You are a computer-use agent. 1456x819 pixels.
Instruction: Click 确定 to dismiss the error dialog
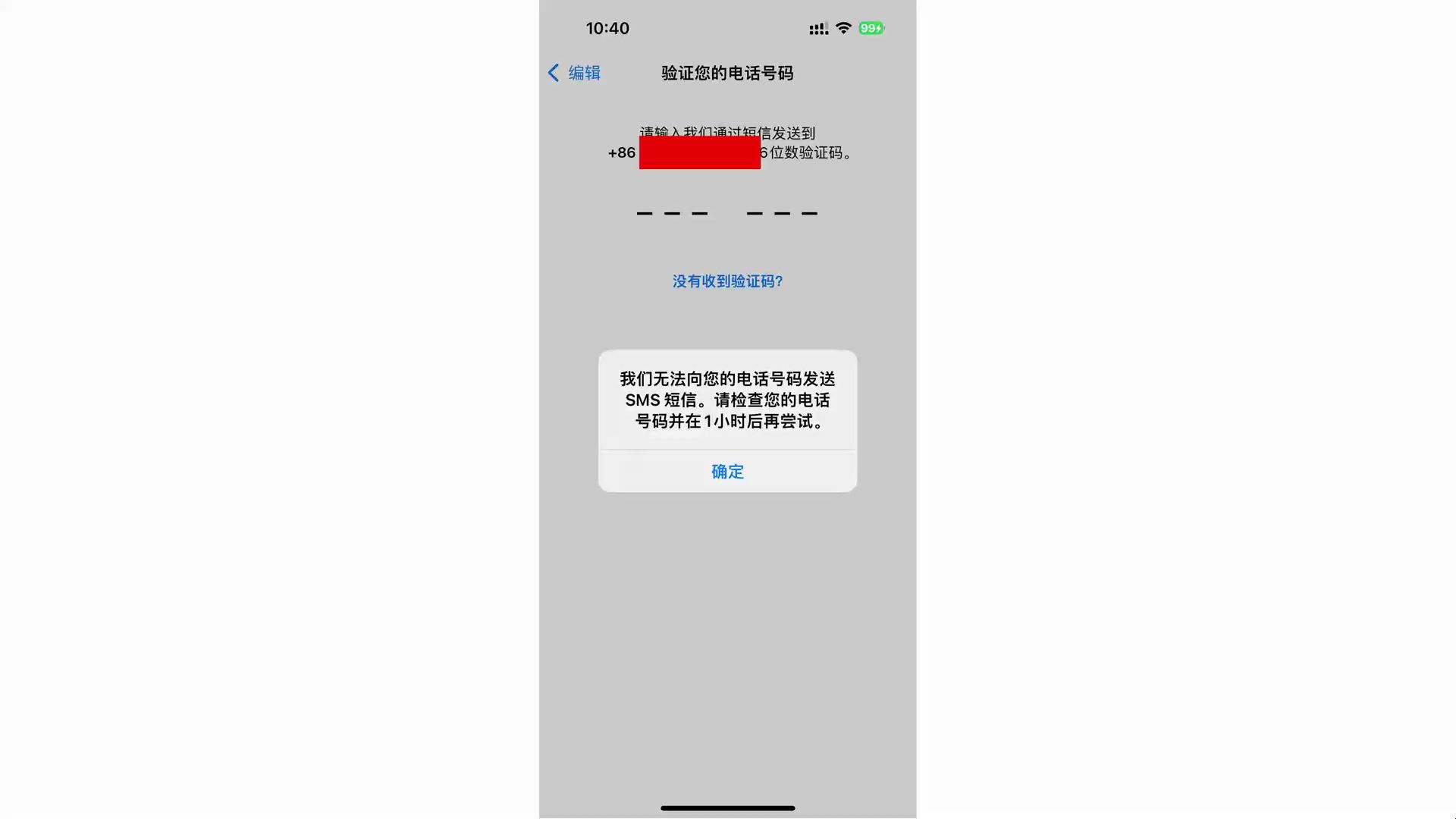coord(728,471)
